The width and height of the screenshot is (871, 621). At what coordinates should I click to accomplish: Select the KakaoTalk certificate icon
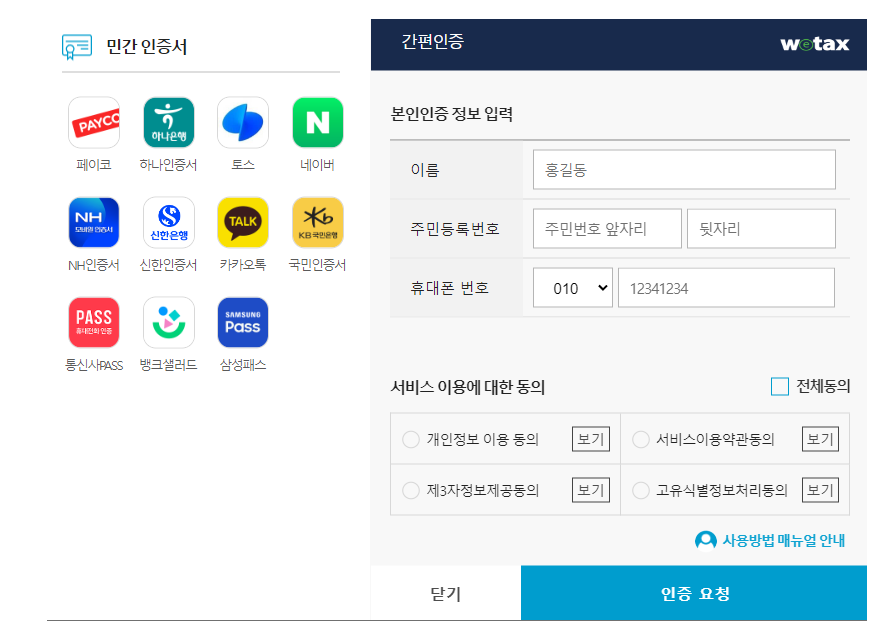243,223
